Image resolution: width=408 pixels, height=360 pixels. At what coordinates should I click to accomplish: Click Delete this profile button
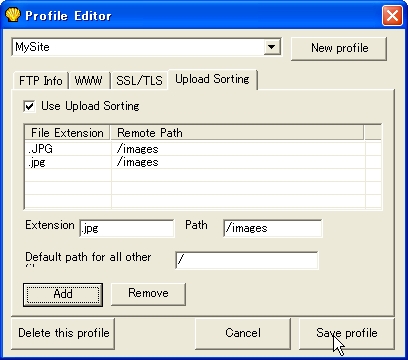tap(63, 333)
